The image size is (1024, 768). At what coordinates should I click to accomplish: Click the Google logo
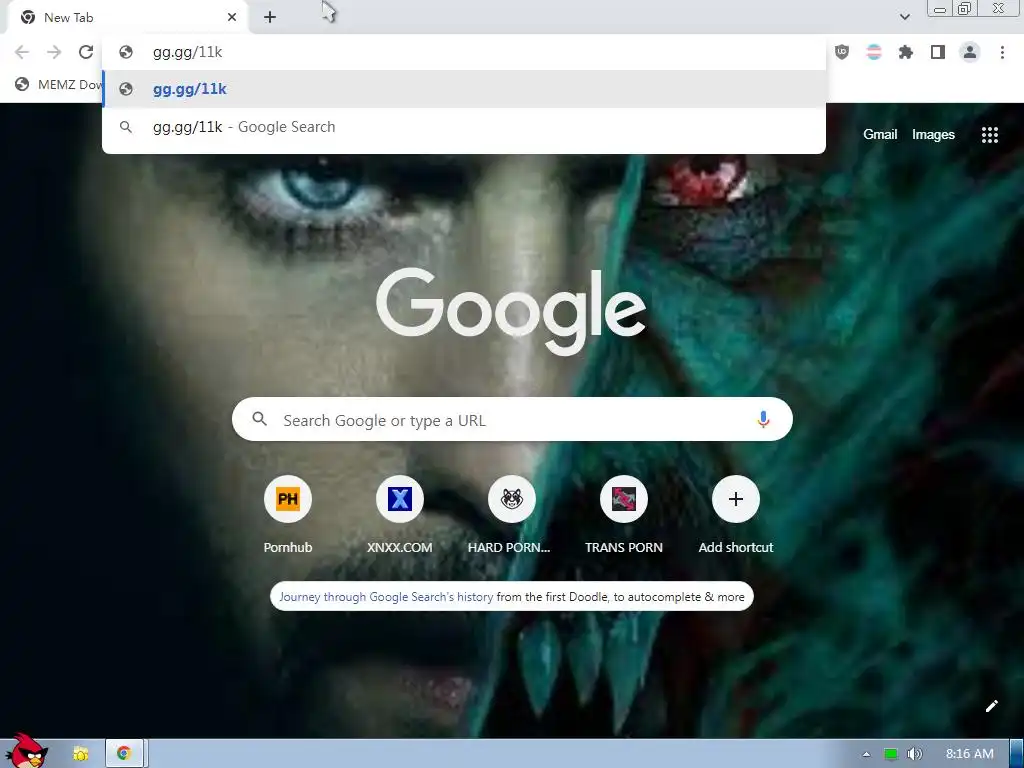[x=511, y=311]
